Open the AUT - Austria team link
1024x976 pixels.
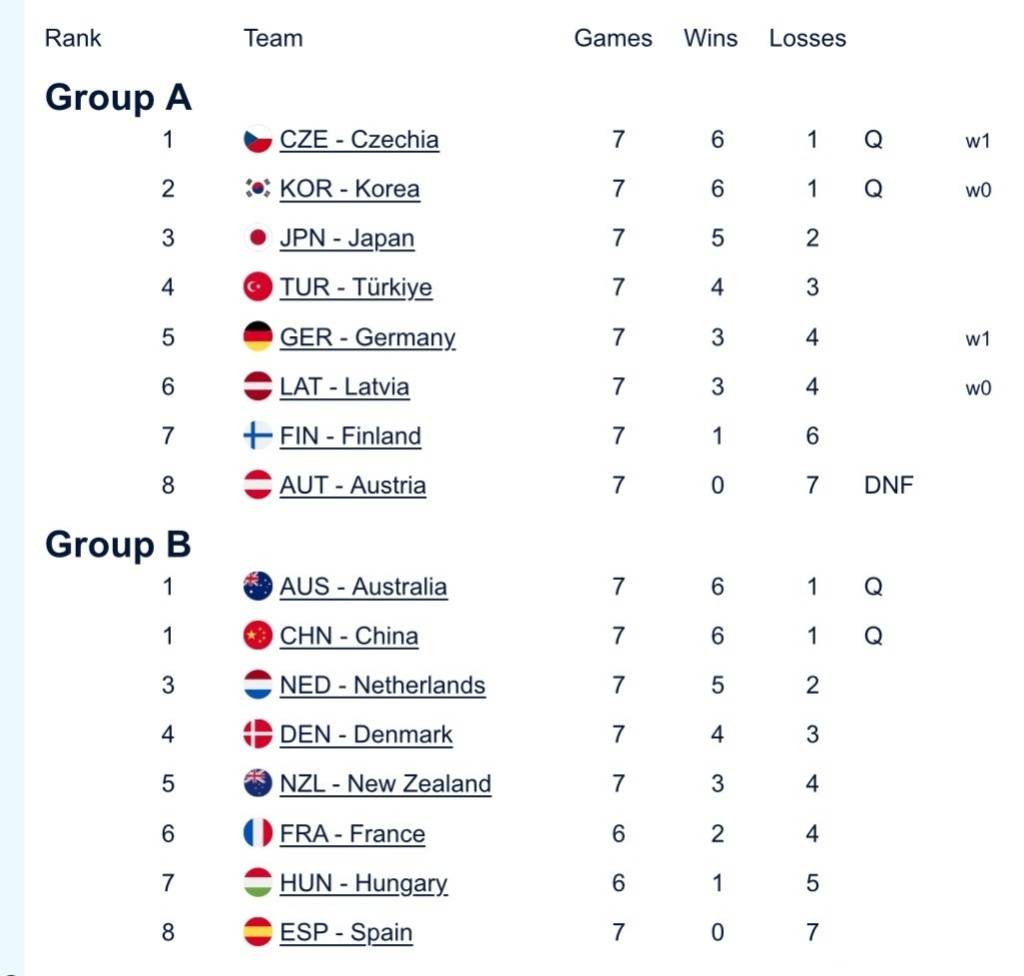pyautogui.click(x=352, y=486)
